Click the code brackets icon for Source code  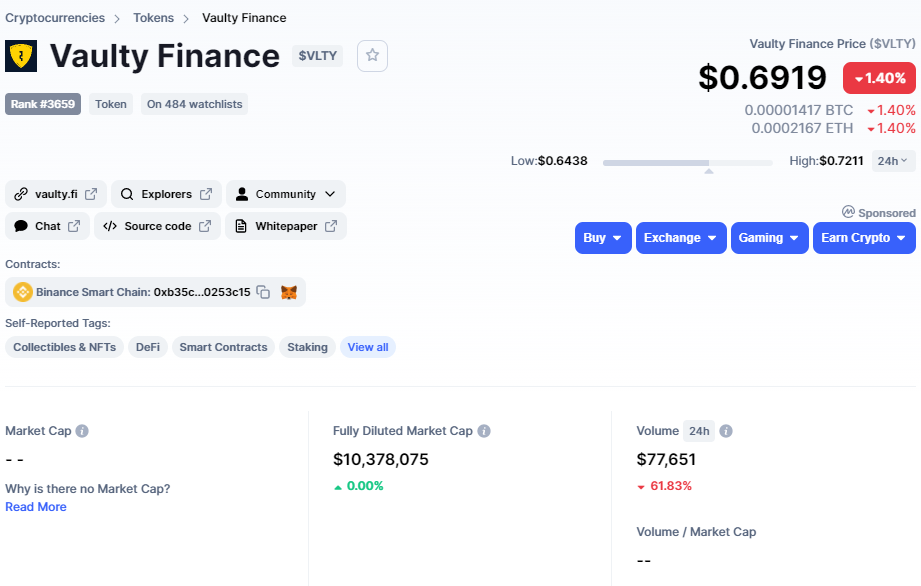pyautogui.click(x=110, y=226)
